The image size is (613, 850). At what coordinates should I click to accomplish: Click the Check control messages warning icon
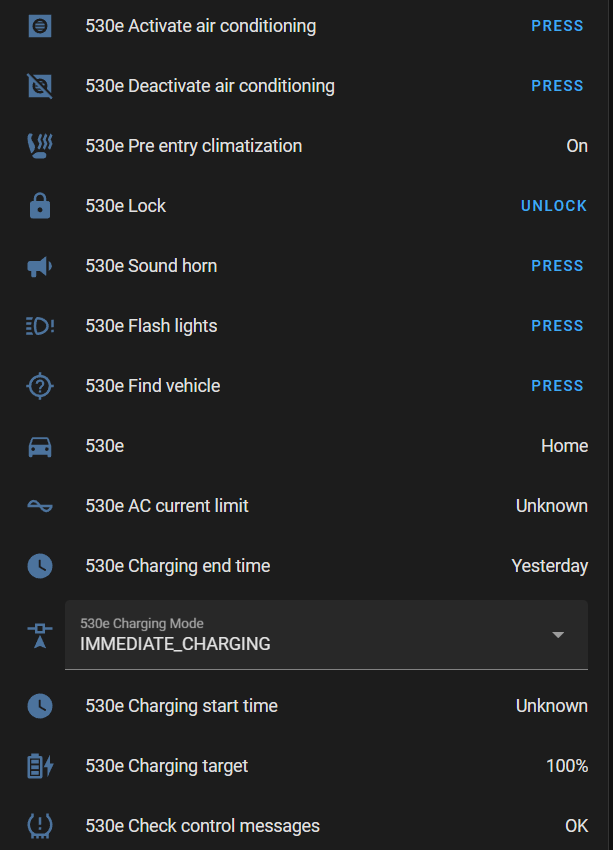(x=40, y=826)
